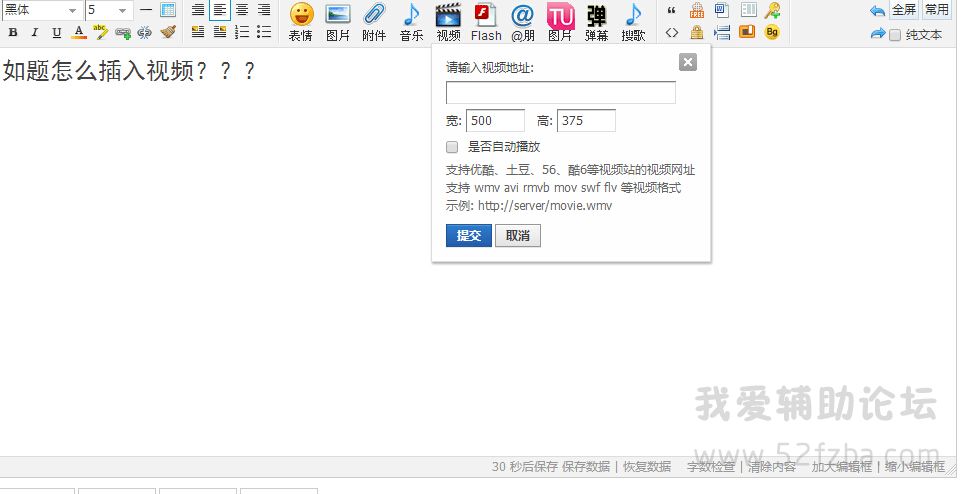The image size is (964, 494).
Task: Click 清除内容 to clear content
Action: 772,467
